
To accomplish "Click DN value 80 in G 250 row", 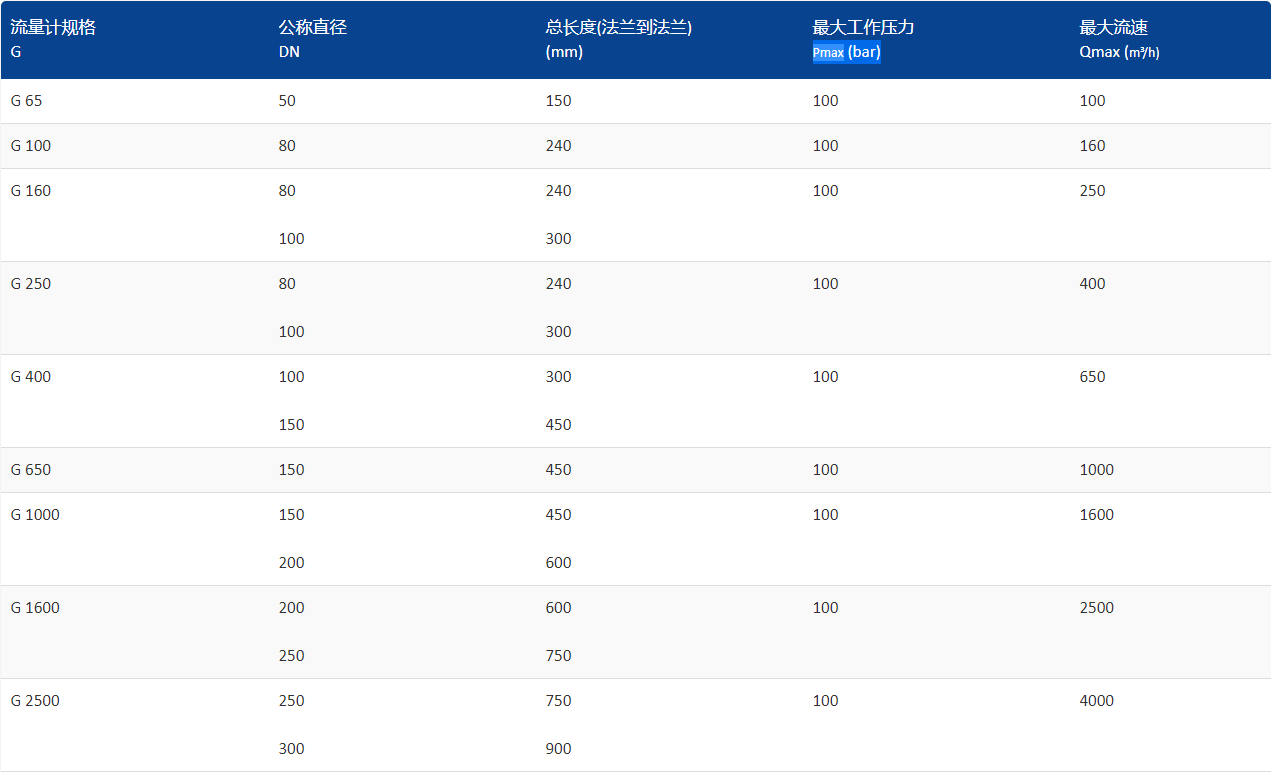I will coord(287,284).
